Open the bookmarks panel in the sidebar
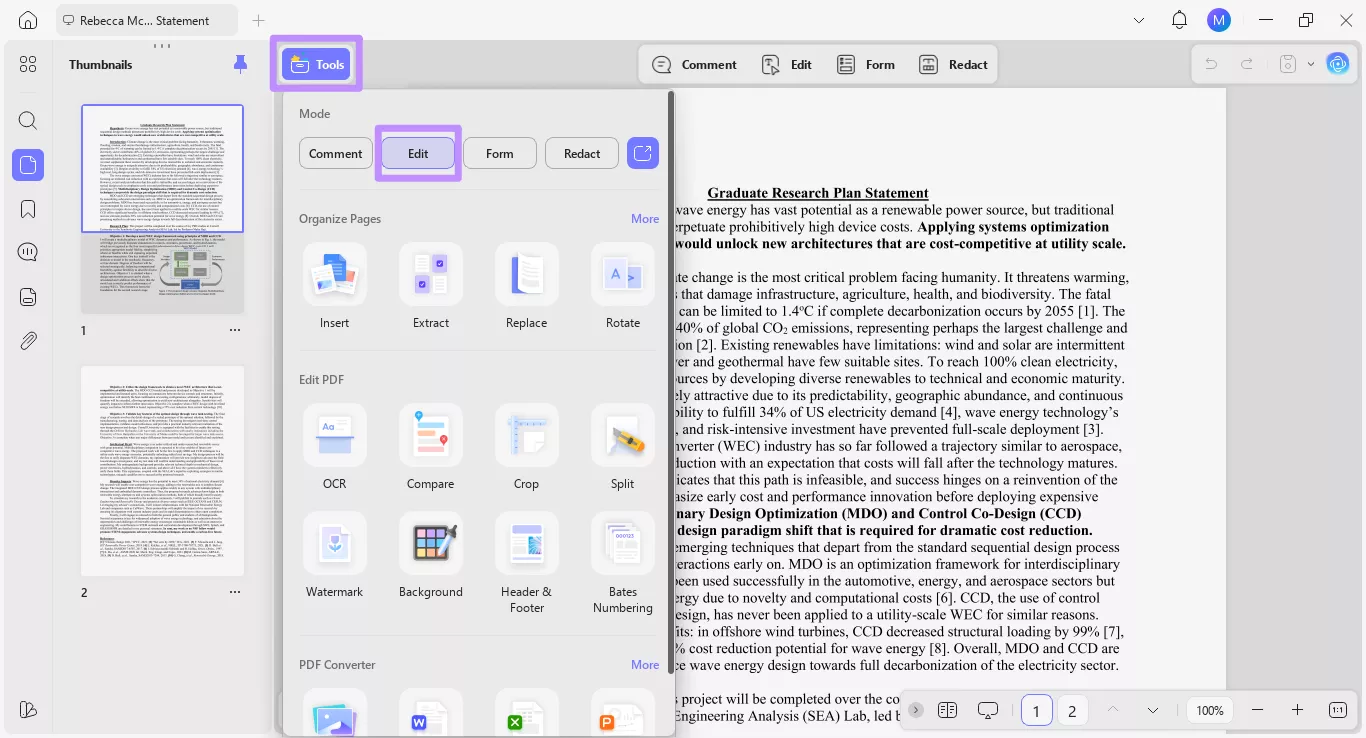The width and height of the screenshot is (1366, 738). click(x=28, y=209)
